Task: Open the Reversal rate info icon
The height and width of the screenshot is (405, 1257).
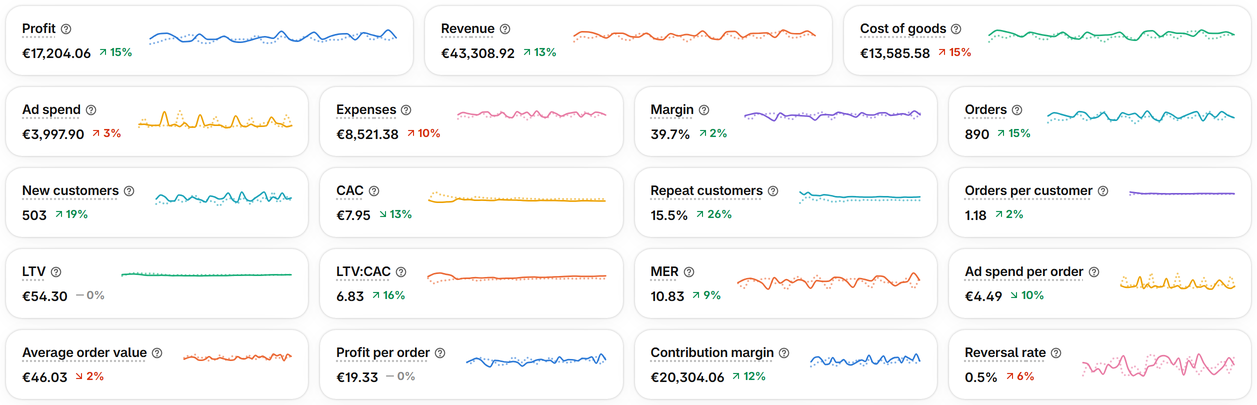Action: pos(1056,353)
